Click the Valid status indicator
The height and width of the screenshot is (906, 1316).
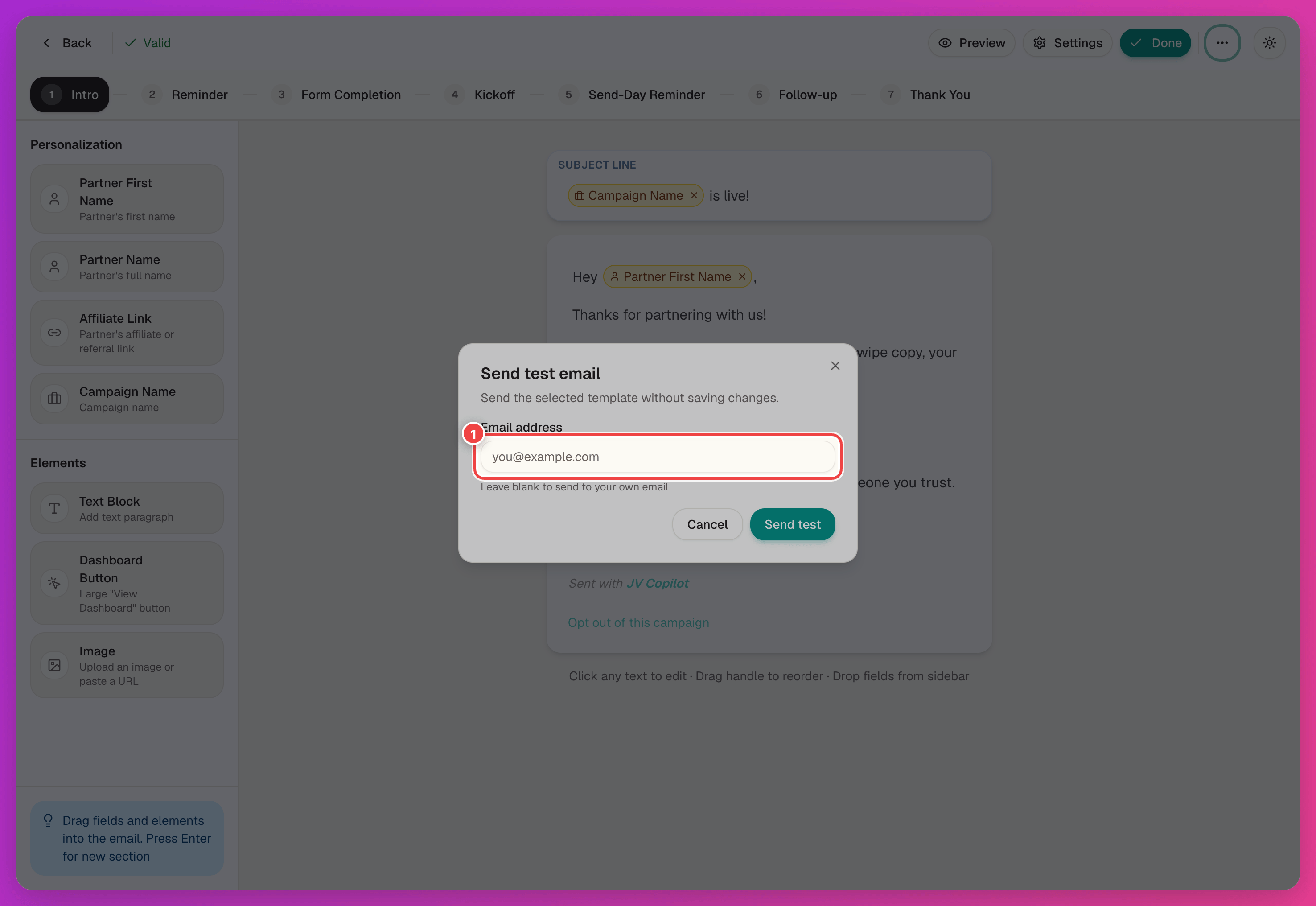[148, 43]
